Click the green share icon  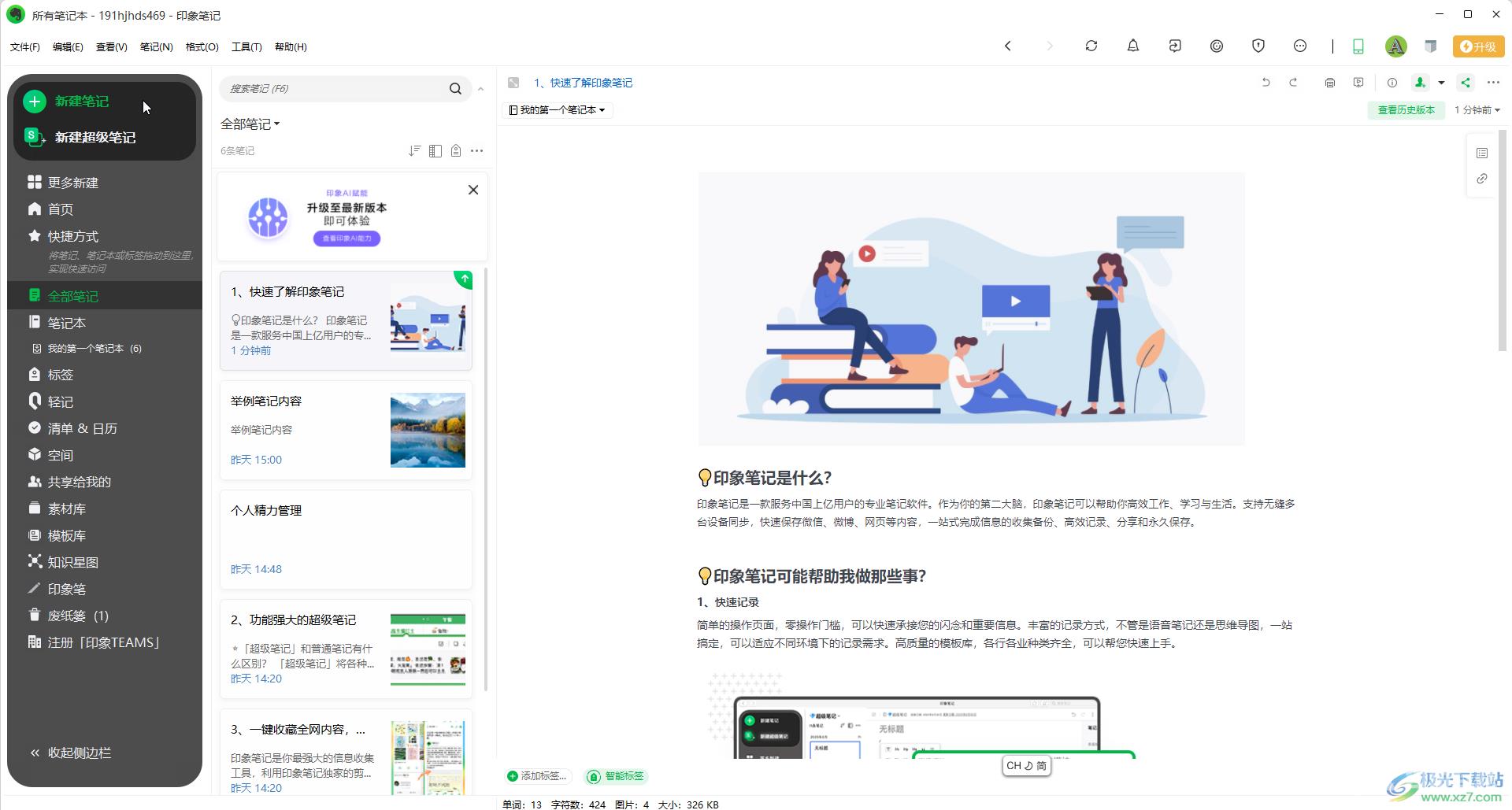(x=1465, y=82)
